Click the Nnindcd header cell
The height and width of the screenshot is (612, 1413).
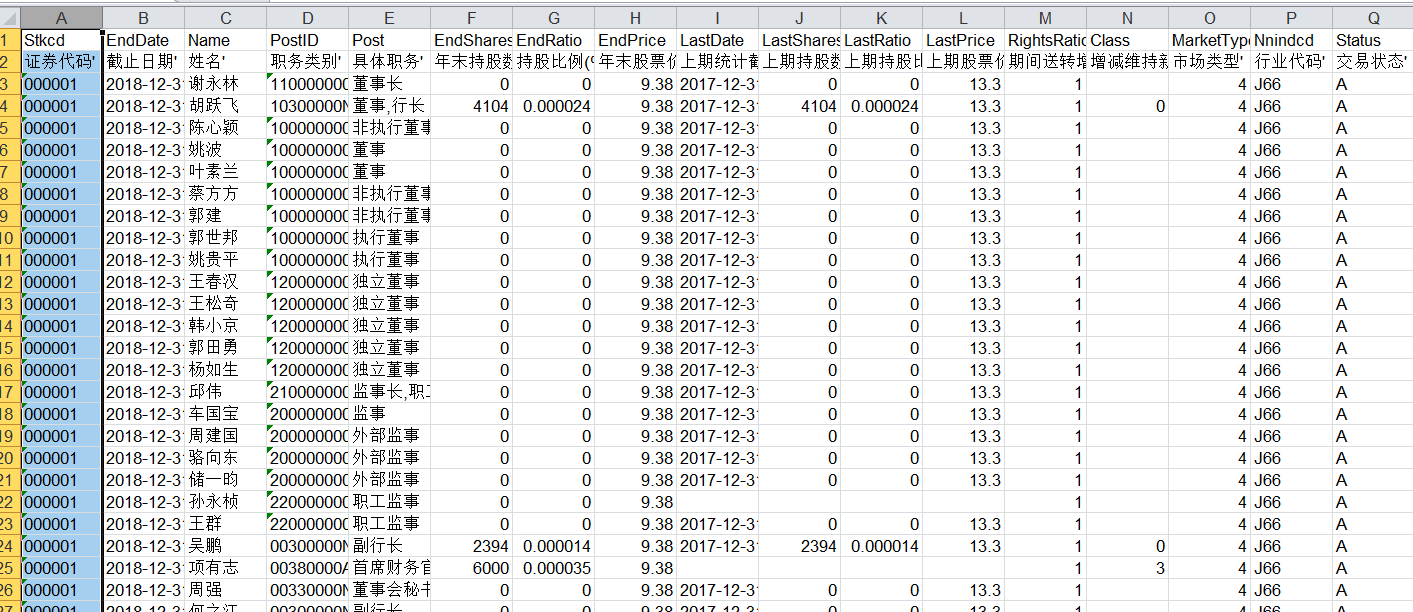click(1292, 40)
